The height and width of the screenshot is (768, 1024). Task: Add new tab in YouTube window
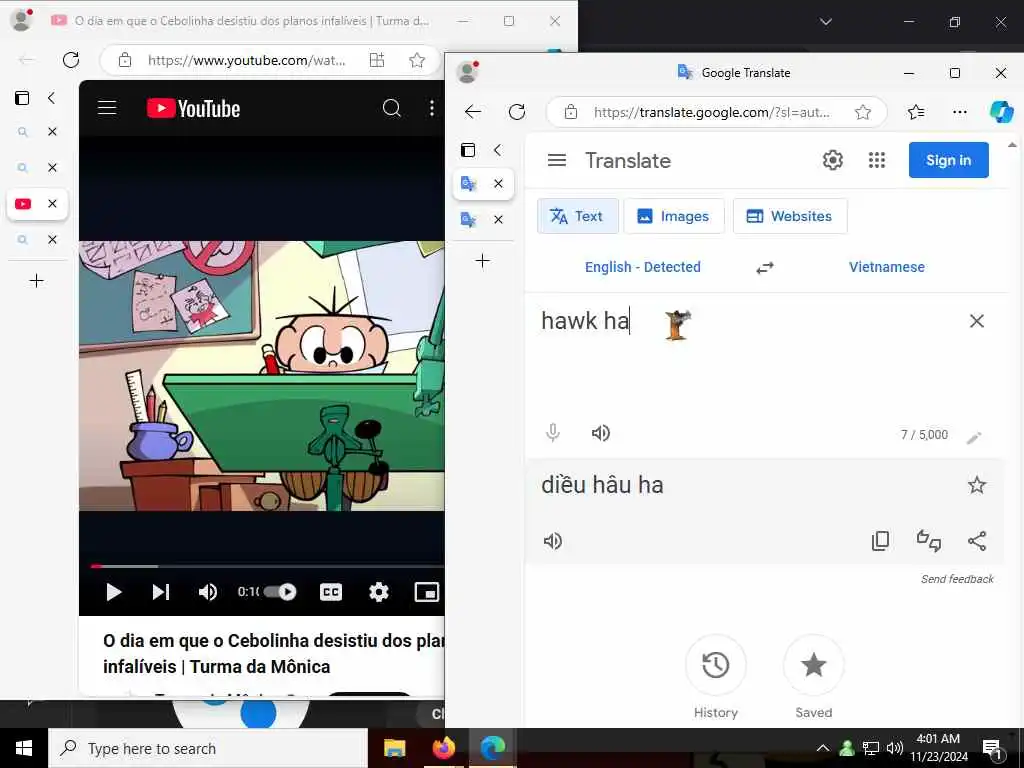37,281
